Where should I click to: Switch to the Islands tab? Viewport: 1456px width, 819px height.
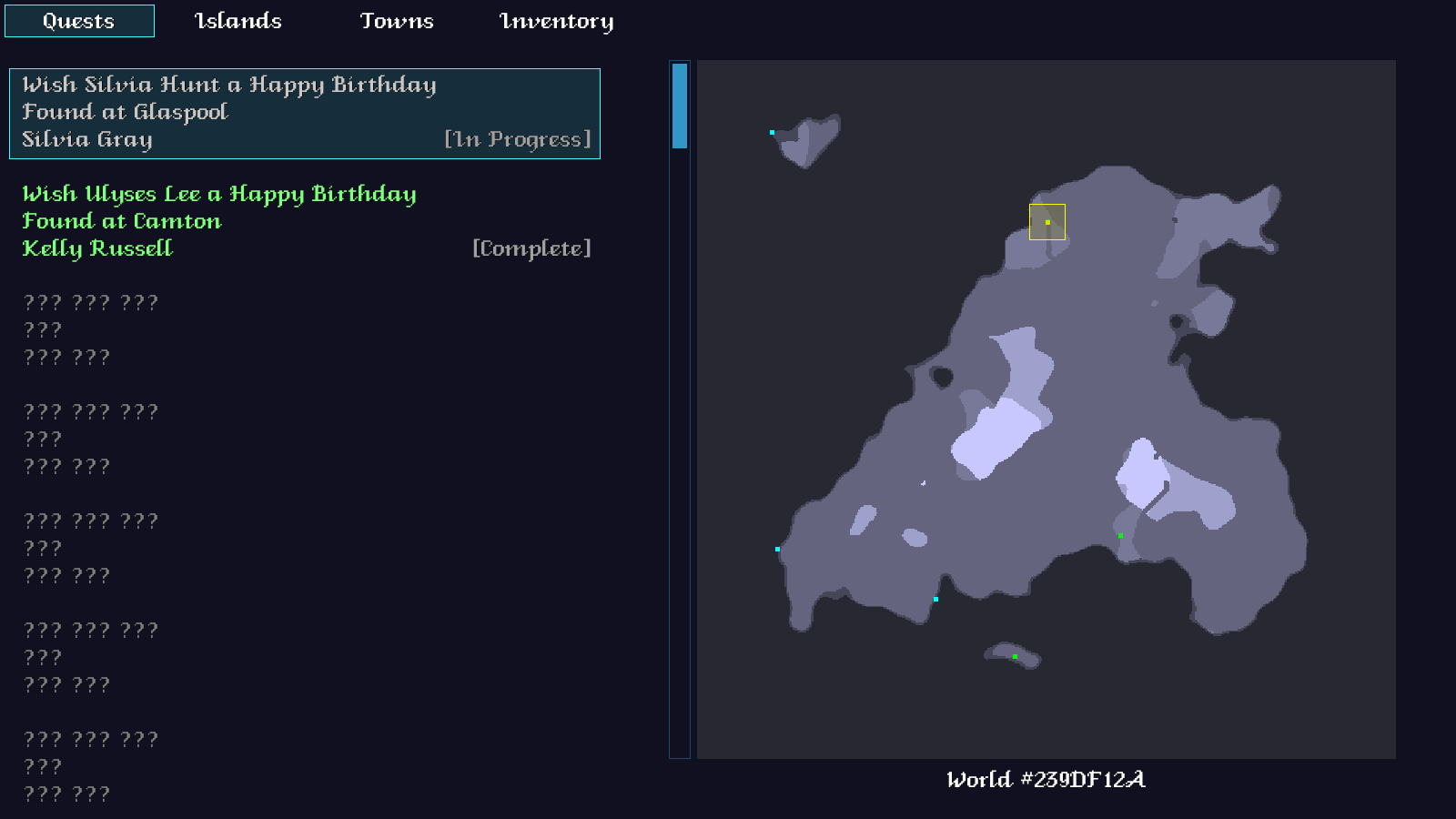point(238,21)
